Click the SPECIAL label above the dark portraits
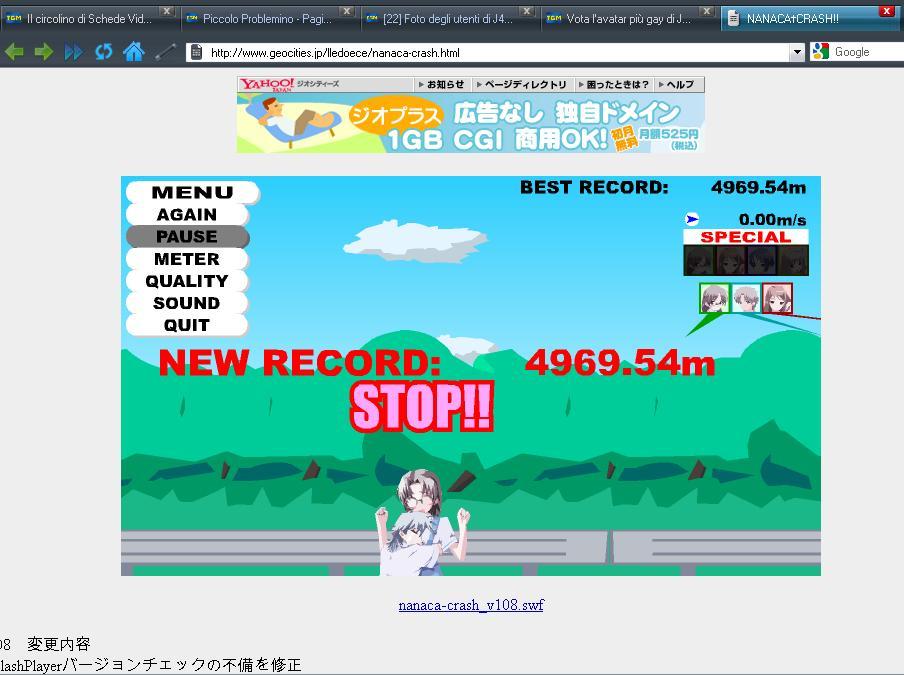The width and height of the screenshot is (904, 675). [x=746, y=237]
